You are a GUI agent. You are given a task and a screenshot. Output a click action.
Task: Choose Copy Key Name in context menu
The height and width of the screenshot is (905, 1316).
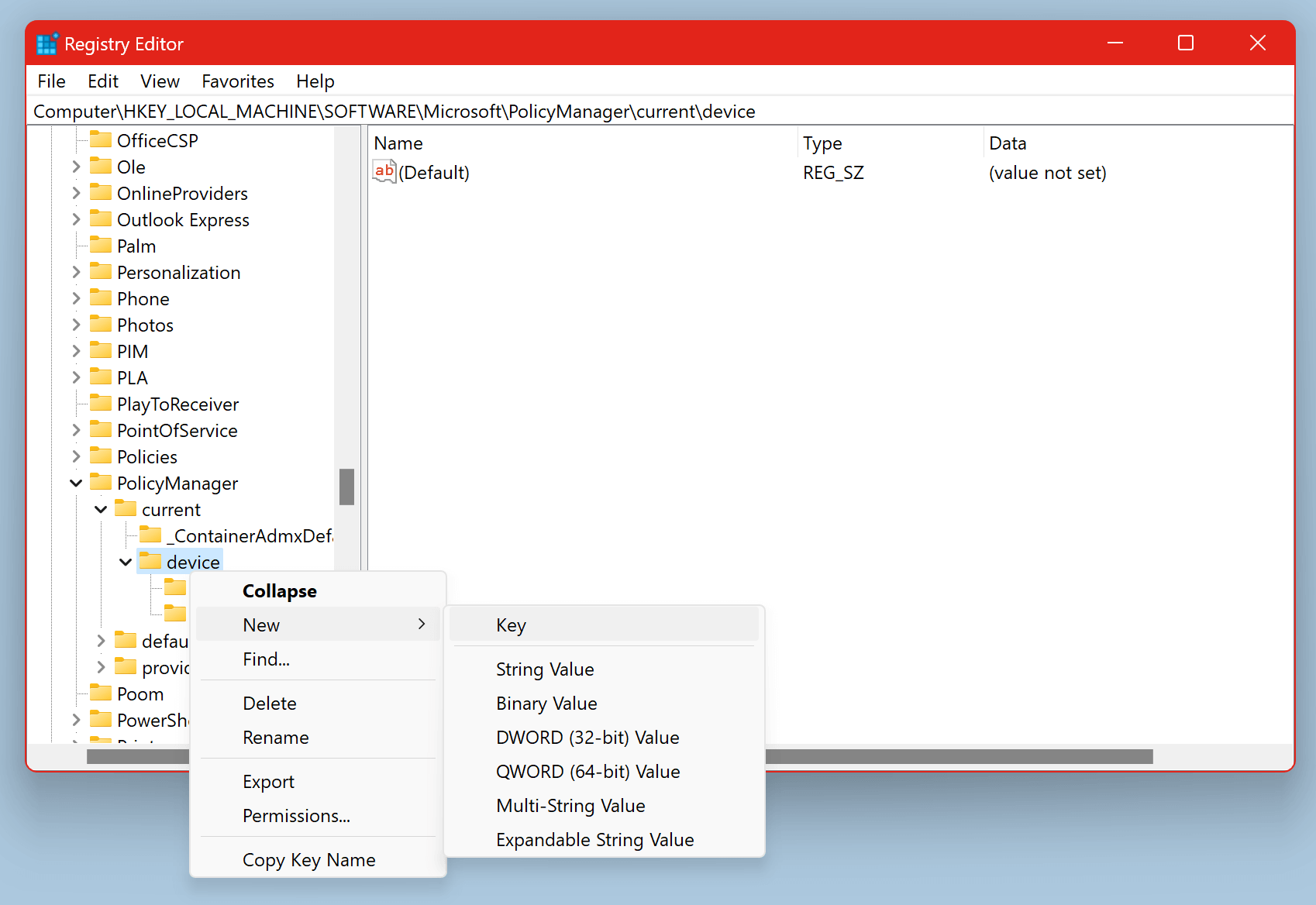coord(318,859)
